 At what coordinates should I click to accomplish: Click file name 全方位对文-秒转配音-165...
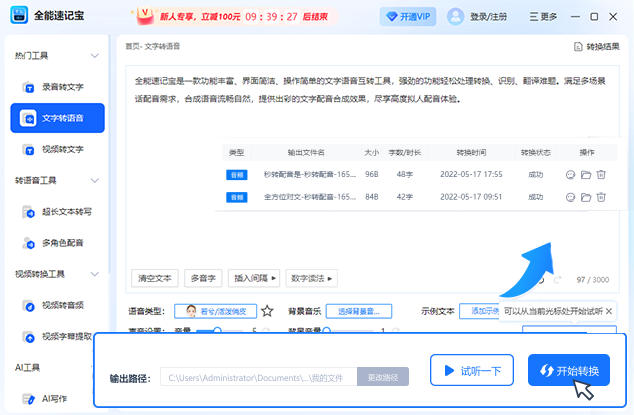(x=310, y=197)
